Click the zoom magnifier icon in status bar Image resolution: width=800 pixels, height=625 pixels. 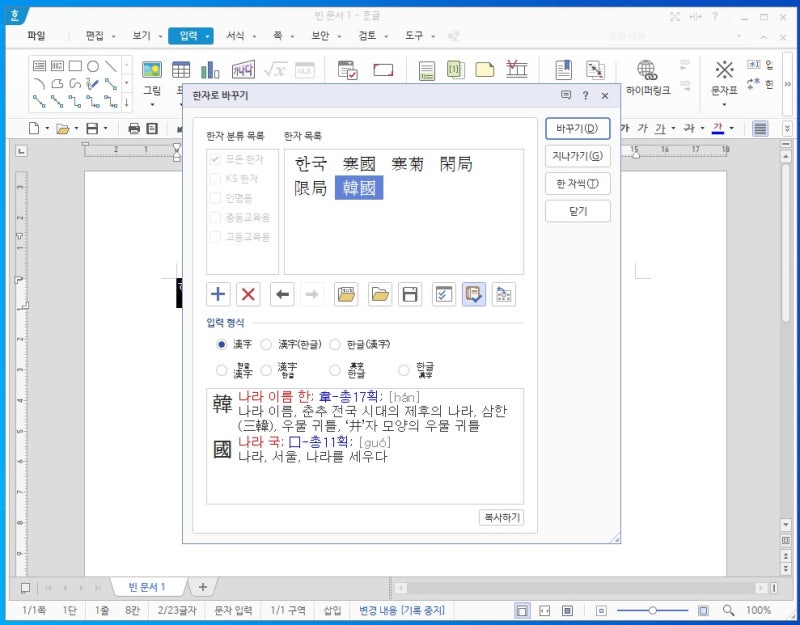(729, 610)
